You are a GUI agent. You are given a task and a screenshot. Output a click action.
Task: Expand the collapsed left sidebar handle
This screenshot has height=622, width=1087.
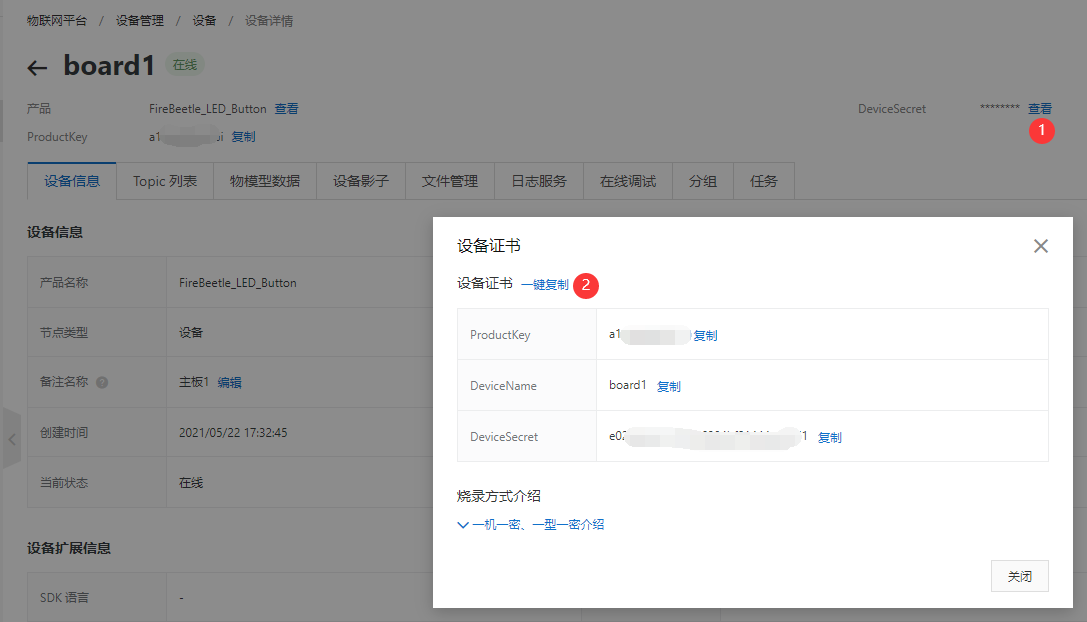click(x=12, y=439)
